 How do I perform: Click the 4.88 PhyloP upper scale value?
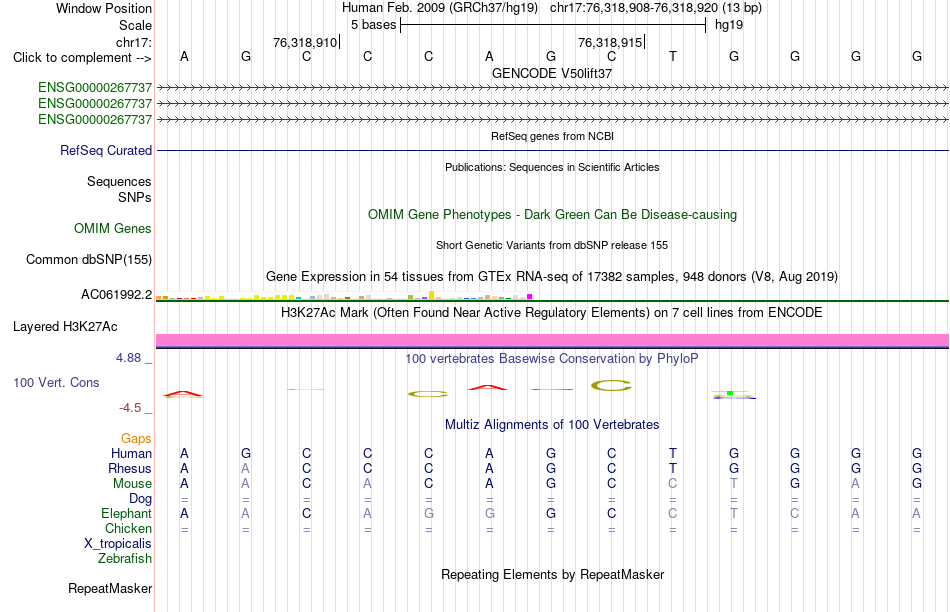point(128,358)
